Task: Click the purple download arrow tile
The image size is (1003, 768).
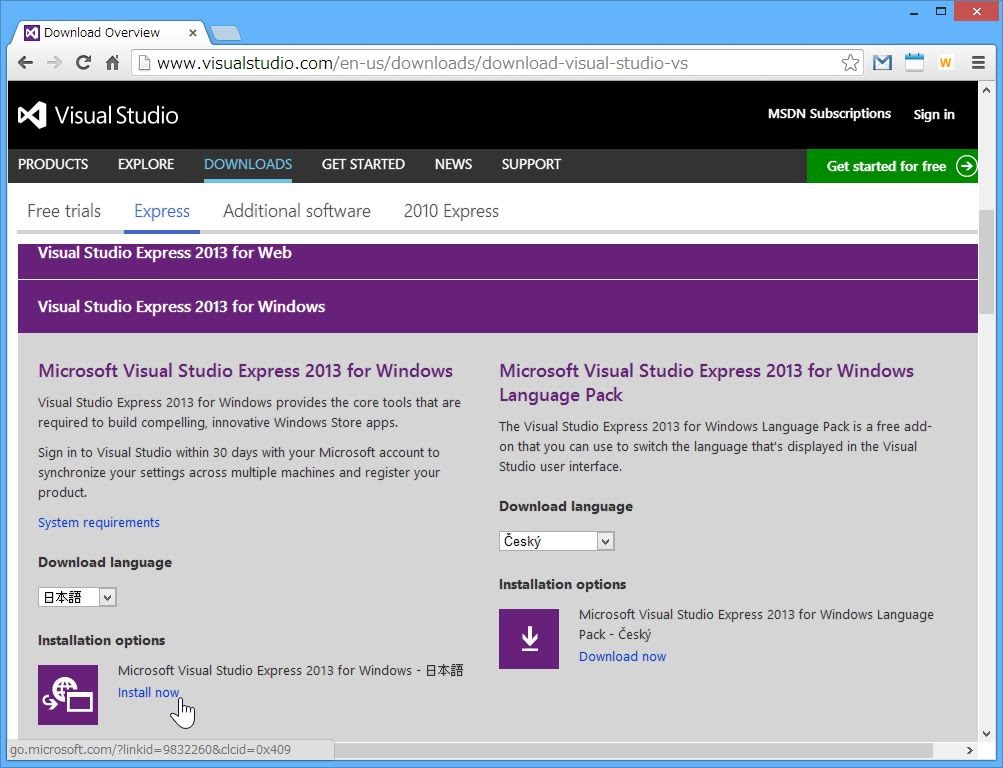Action: tap(529, 638)
